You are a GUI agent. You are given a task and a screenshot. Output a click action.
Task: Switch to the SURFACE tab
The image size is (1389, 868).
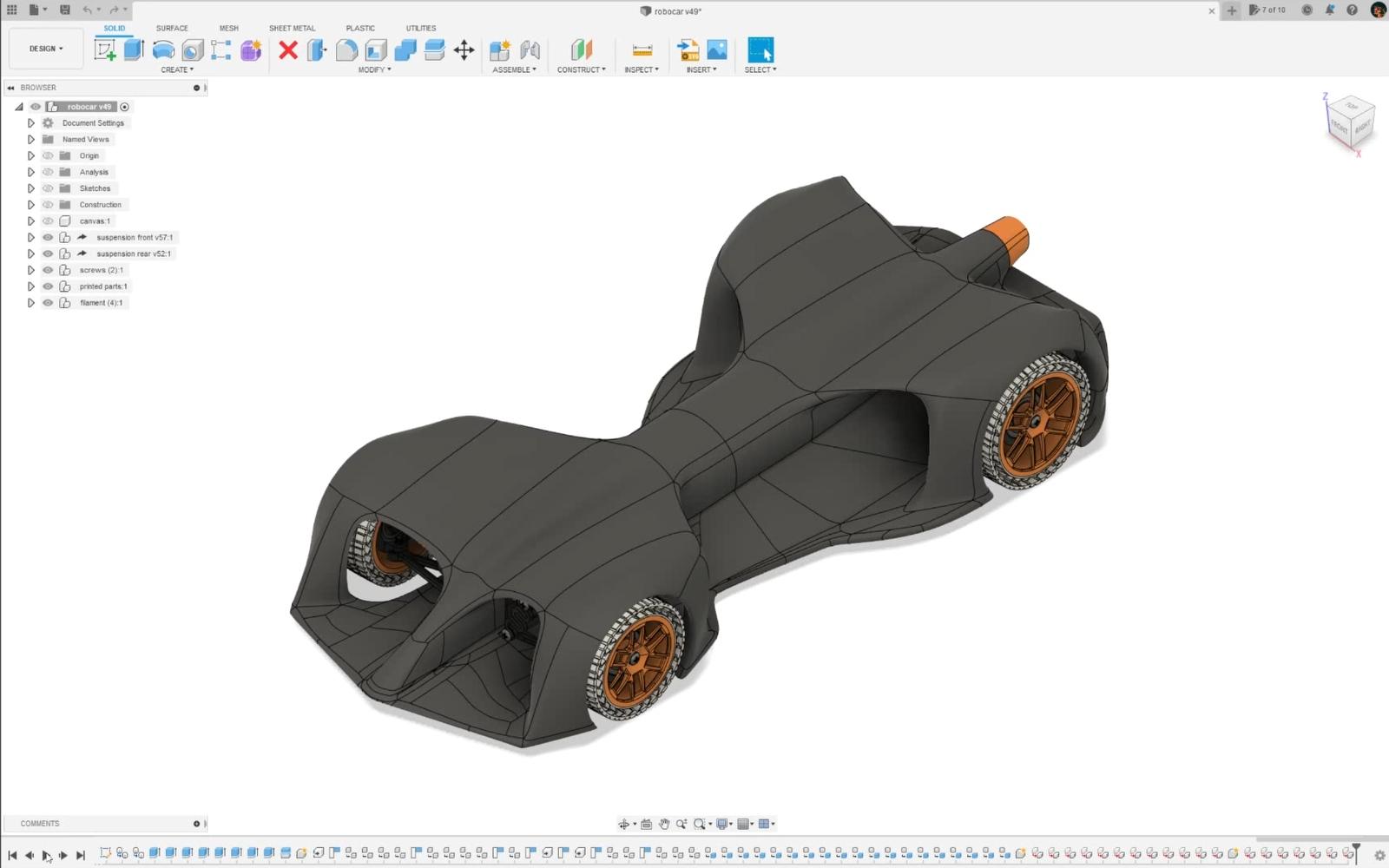pyautogui.click(x=171, y=28)
